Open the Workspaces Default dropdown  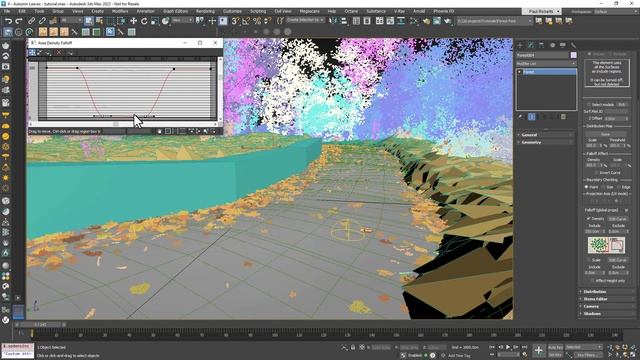coord(616,12)
